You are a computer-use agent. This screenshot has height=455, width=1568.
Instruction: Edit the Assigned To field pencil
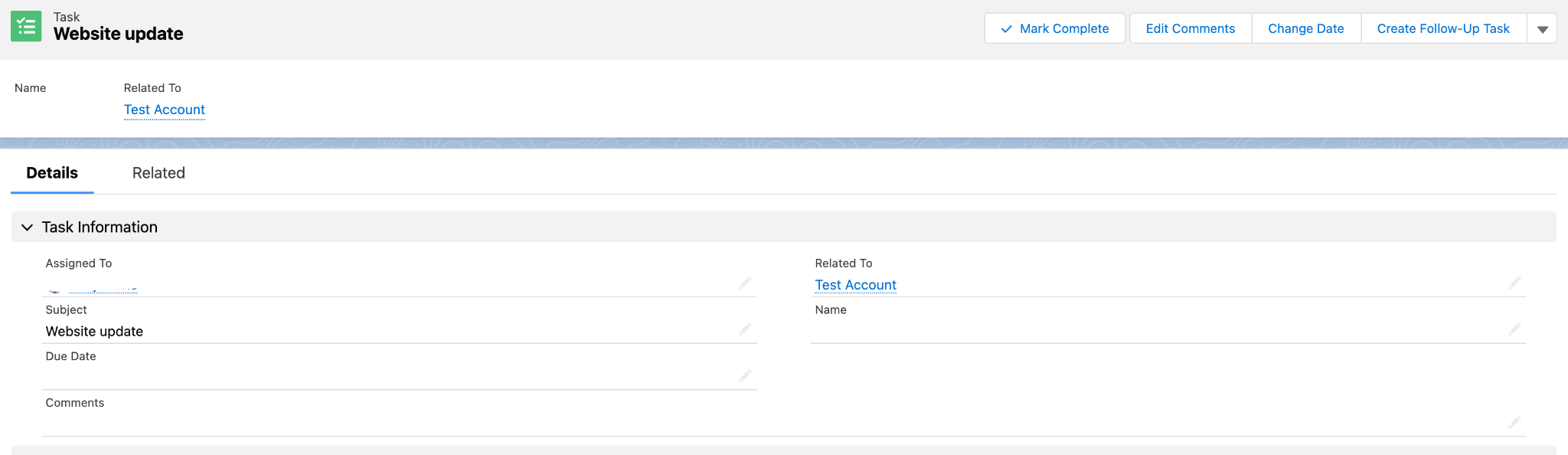click(x=745, y=283)
